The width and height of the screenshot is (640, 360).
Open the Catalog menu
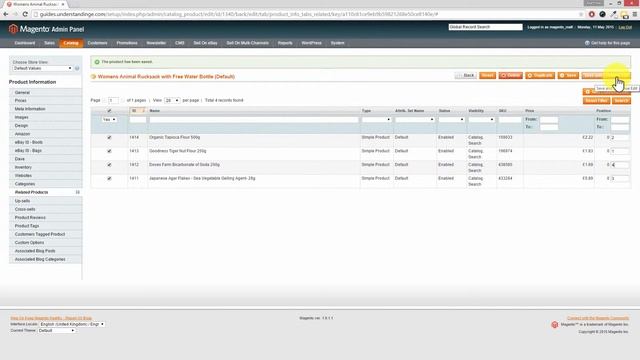pyautogui.click(x=71, y=43)
